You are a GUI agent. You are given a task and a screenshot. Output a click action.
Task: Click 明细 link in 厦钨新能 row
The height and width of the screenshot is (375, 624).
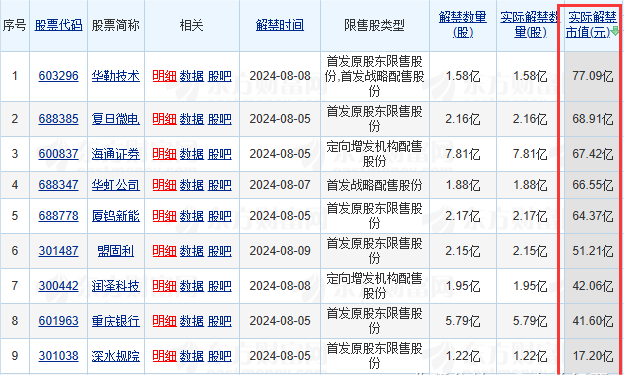(164, 216)
